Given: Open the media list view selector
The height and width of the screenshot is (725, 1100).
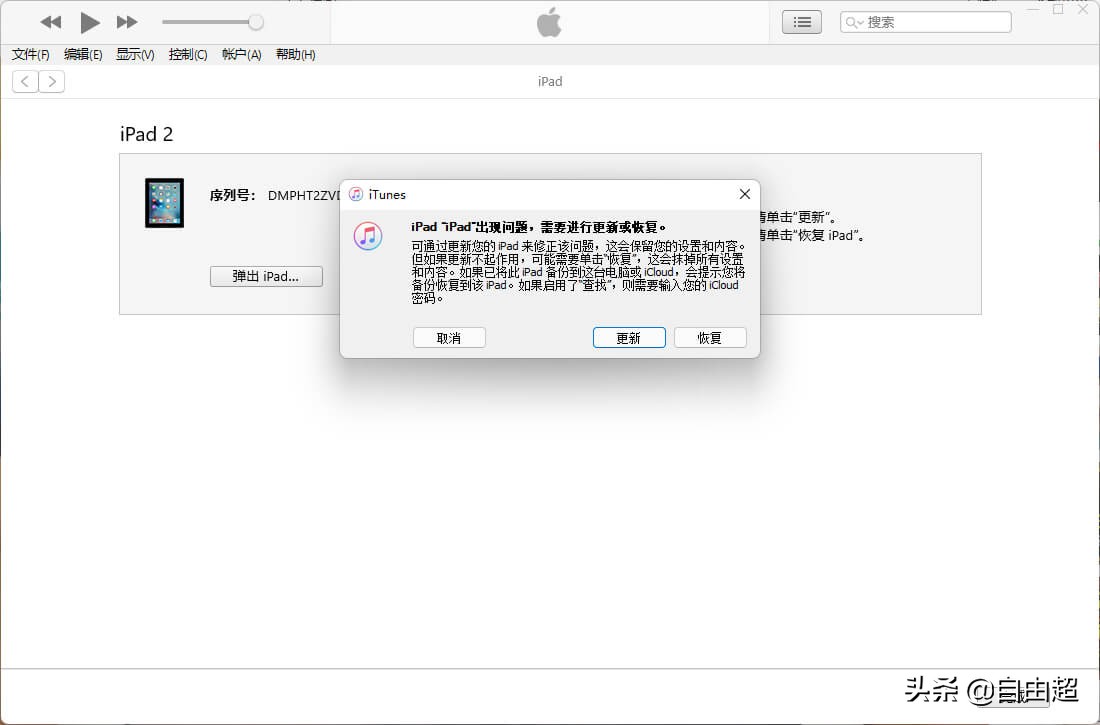Looking at the screenshot, I should pyautogui.click(x=801, y=21).
